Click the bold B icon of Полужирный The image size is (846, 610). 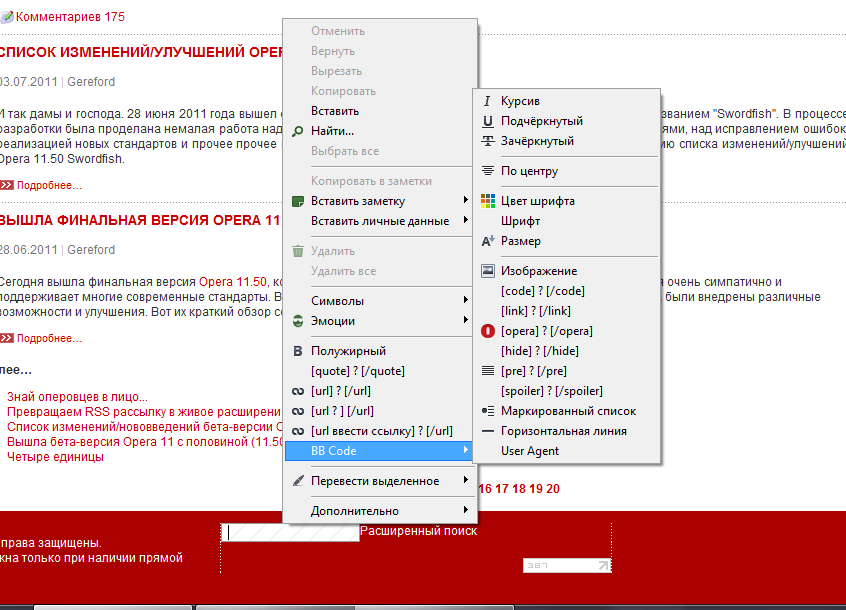[297, 351]
